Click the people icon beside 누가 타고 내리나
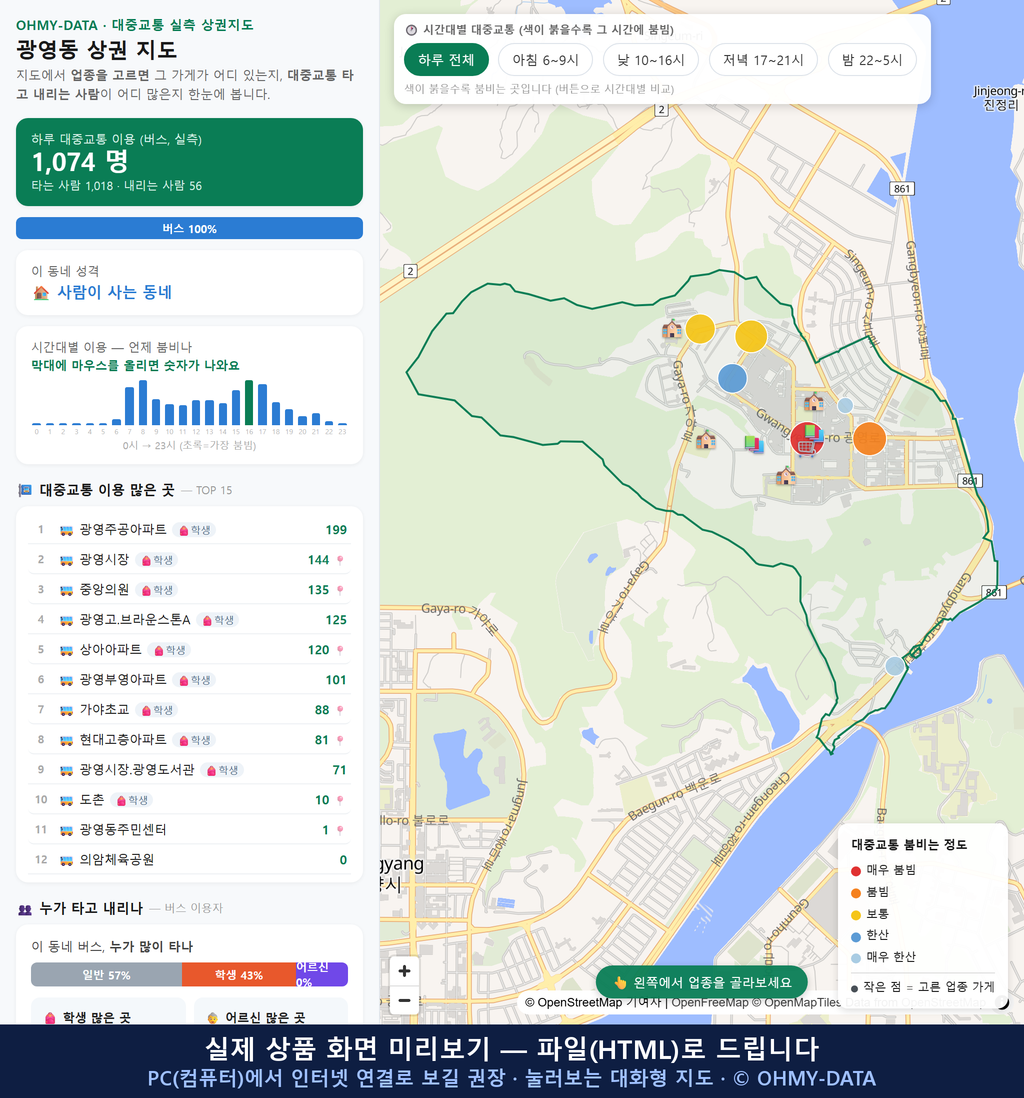 [25, 909]
